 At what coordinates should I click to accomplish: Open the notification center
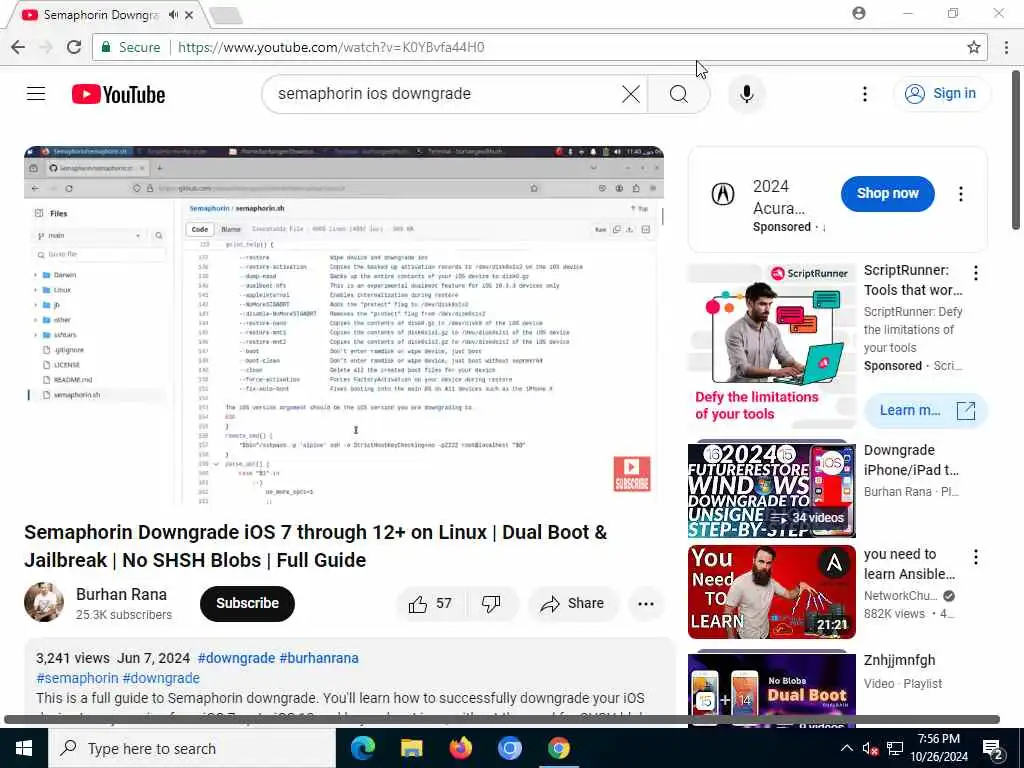993,748
